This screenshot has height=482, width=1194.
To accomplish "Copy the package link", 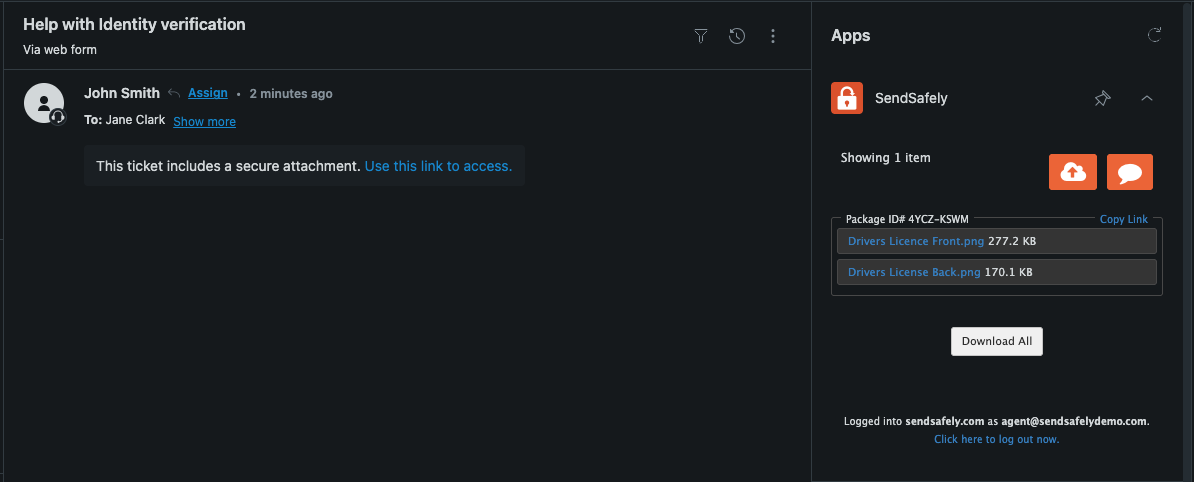I will click(1124, 219).
